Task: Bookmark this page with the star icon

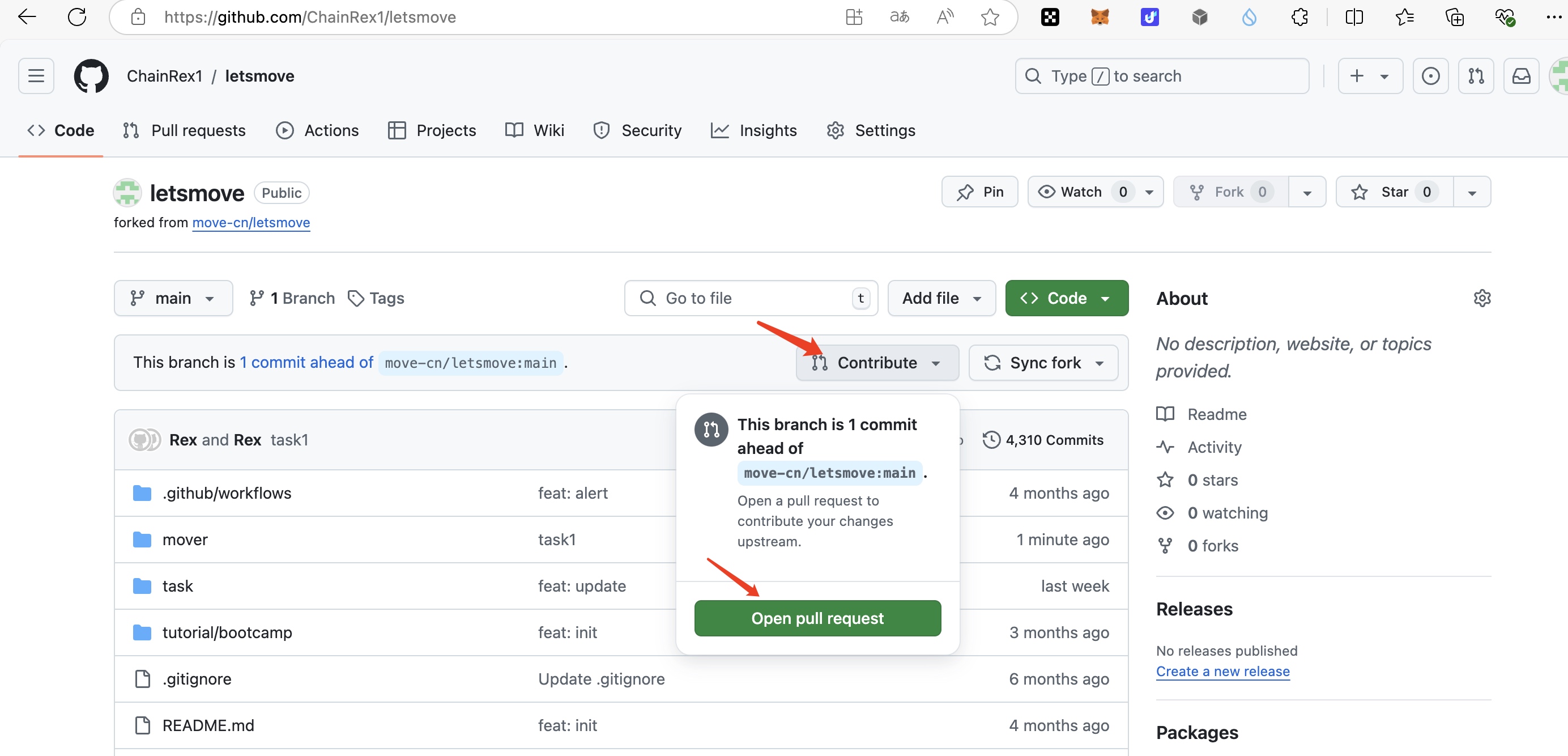Action: 990,17
